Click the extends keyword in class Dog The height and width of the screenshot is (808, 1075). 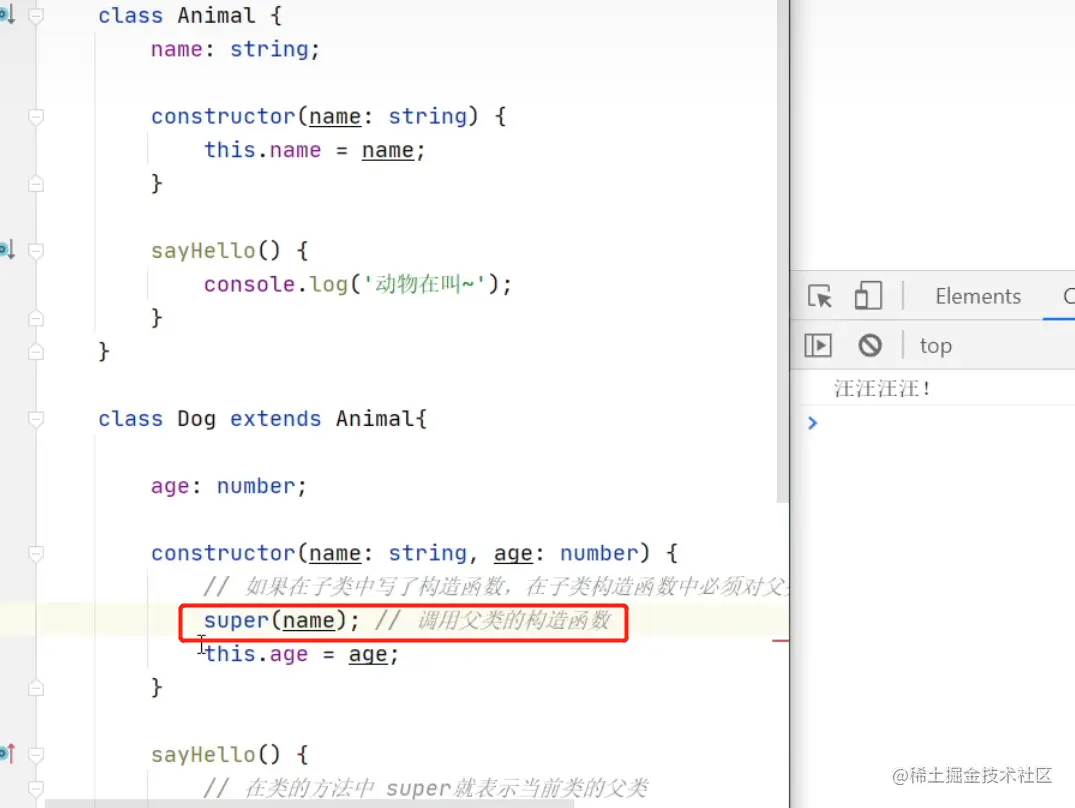coord(275,419)
